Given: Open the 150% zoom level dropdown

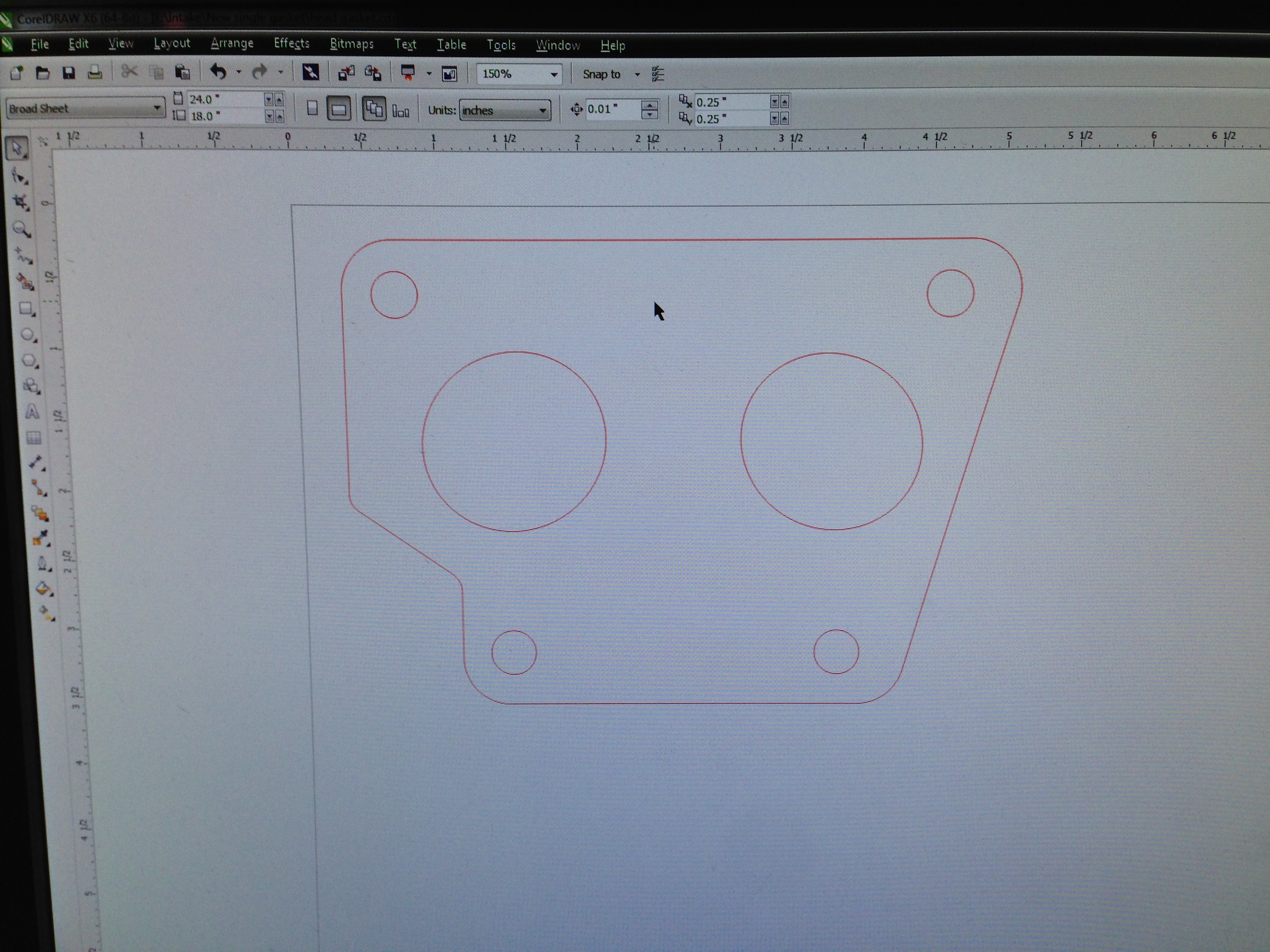Looking at the screenshot, I should [554, 74].
